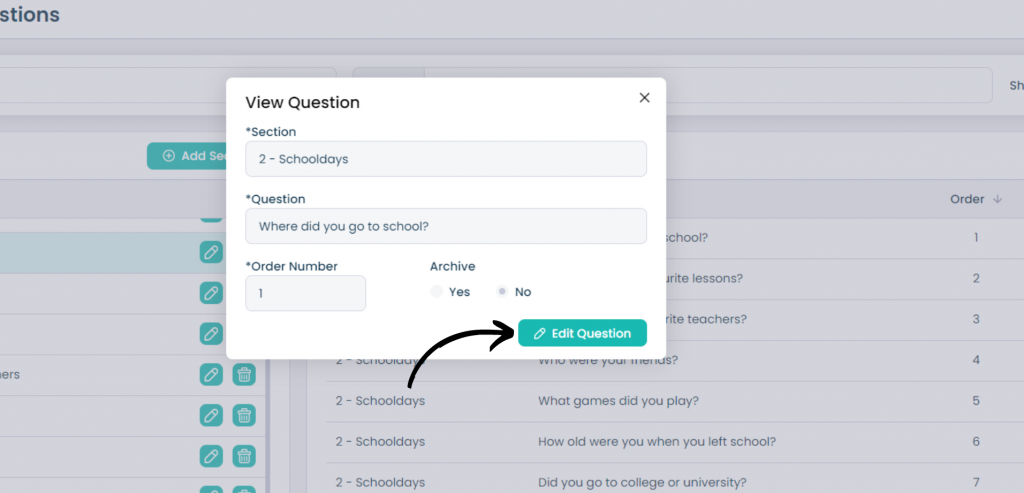Select Yes for Archive
This screenshot has height=493, width=1024.
coord(437,292)
